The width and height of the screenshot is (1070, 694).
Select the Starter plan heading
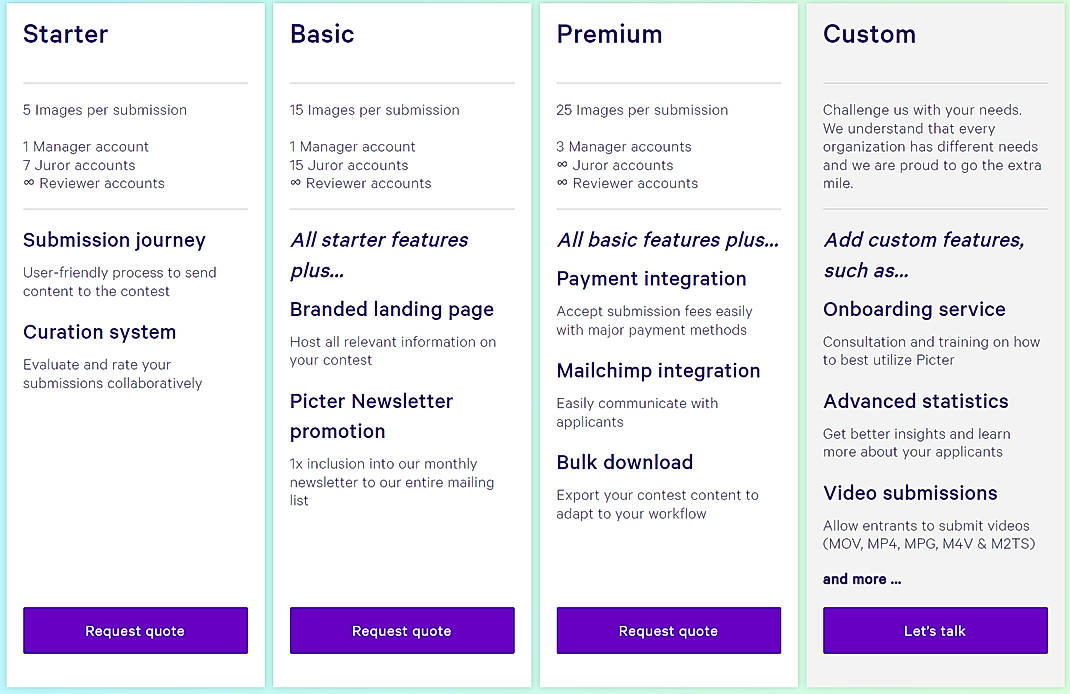pyautogui.click(x=65, y=34)
